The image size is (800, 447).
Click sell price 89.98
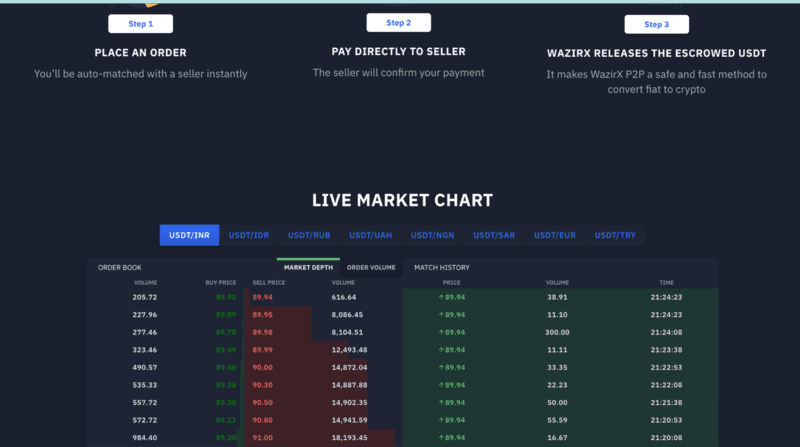262,332
